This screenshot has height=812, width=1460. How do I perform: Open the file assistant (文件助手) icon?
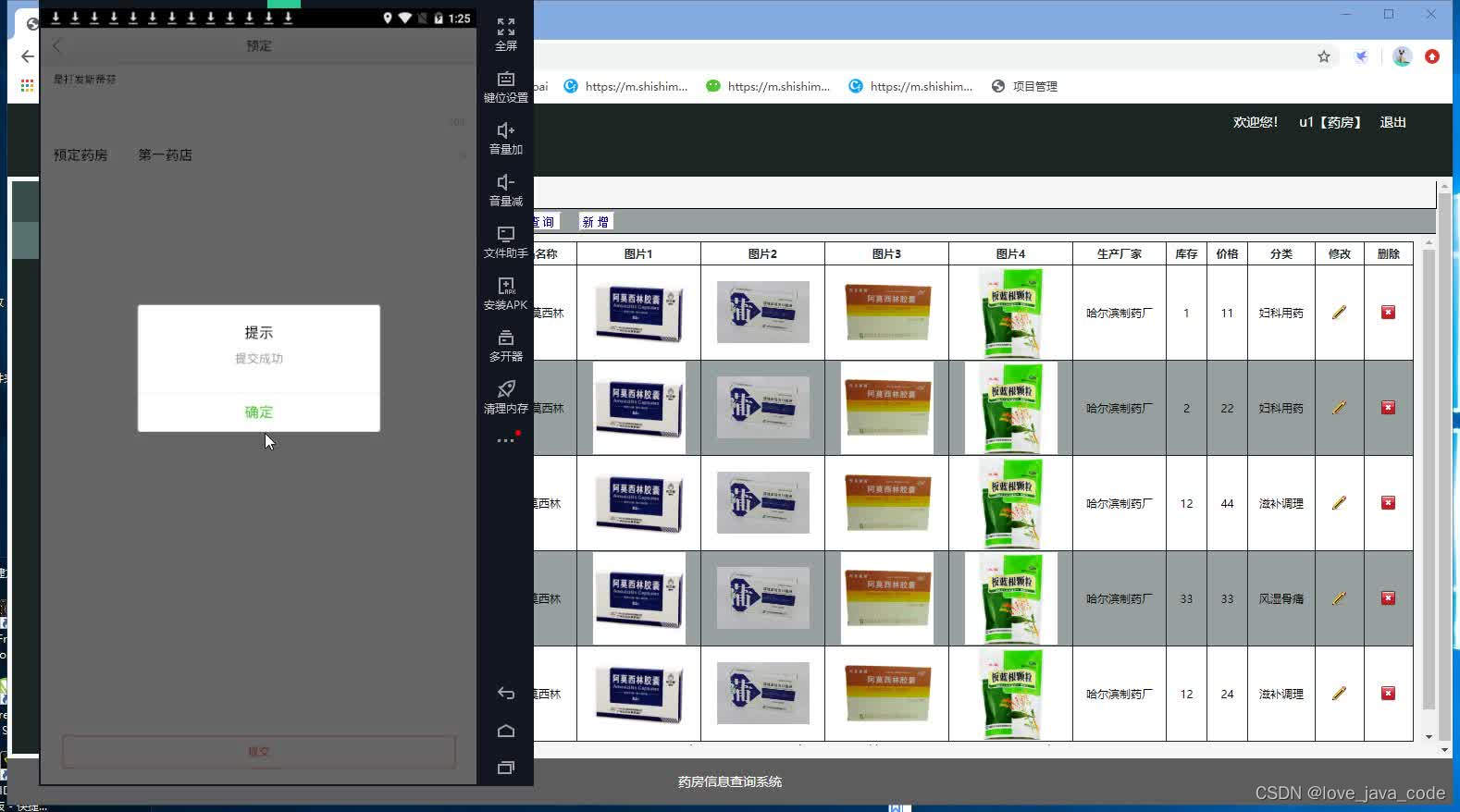coord(505,235)
